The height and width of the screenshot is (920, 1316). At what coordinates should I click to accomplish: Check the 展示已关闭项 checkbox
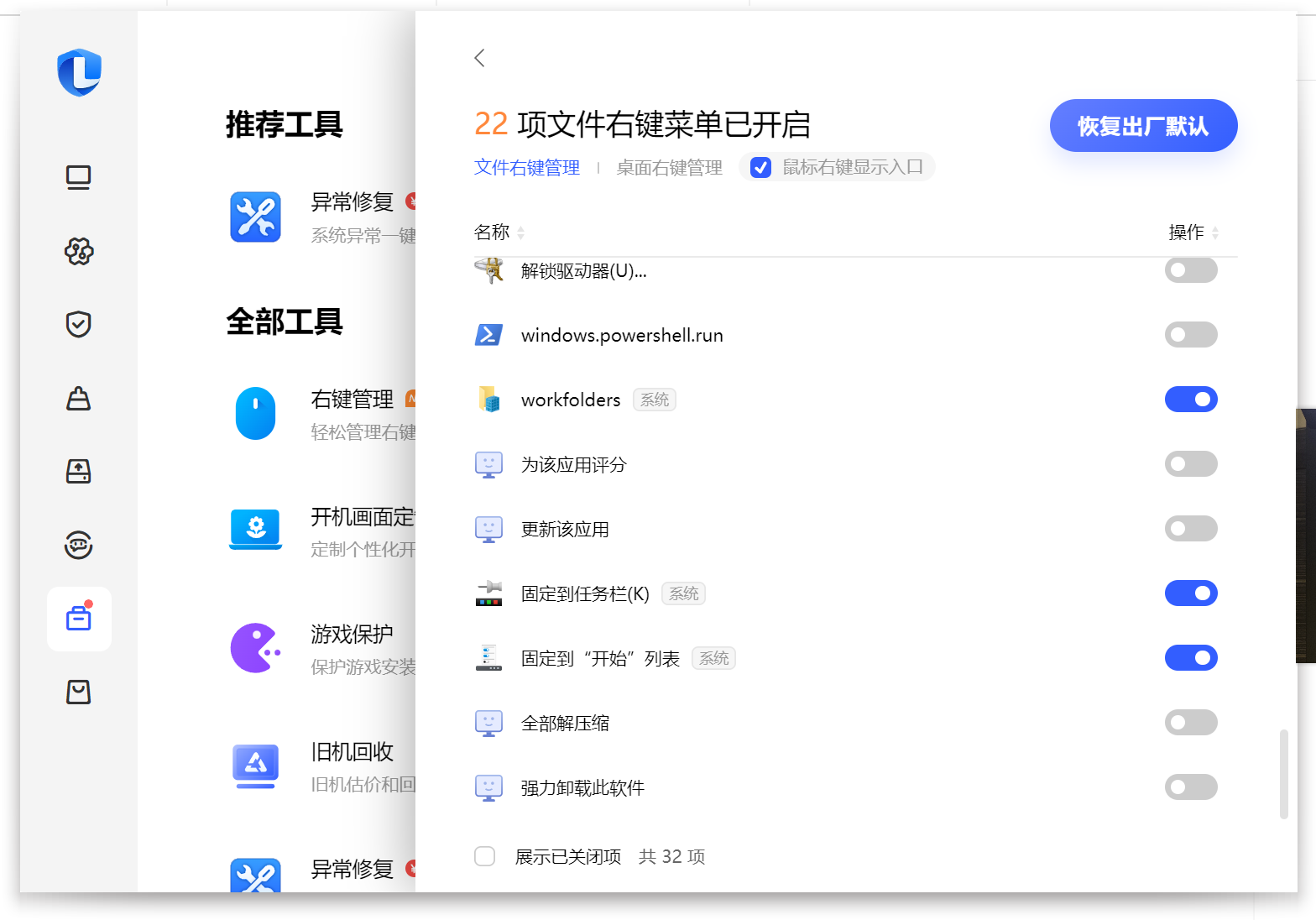coord(484,856)
